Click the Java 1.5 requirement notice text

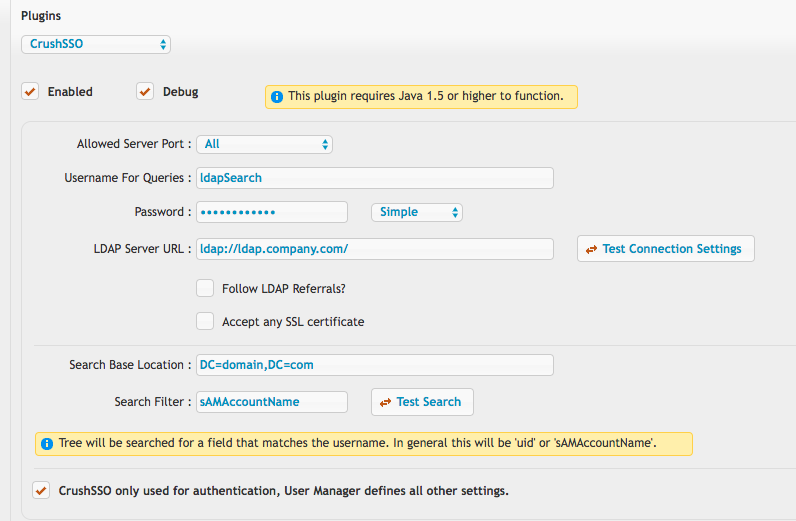coord(426,96)
